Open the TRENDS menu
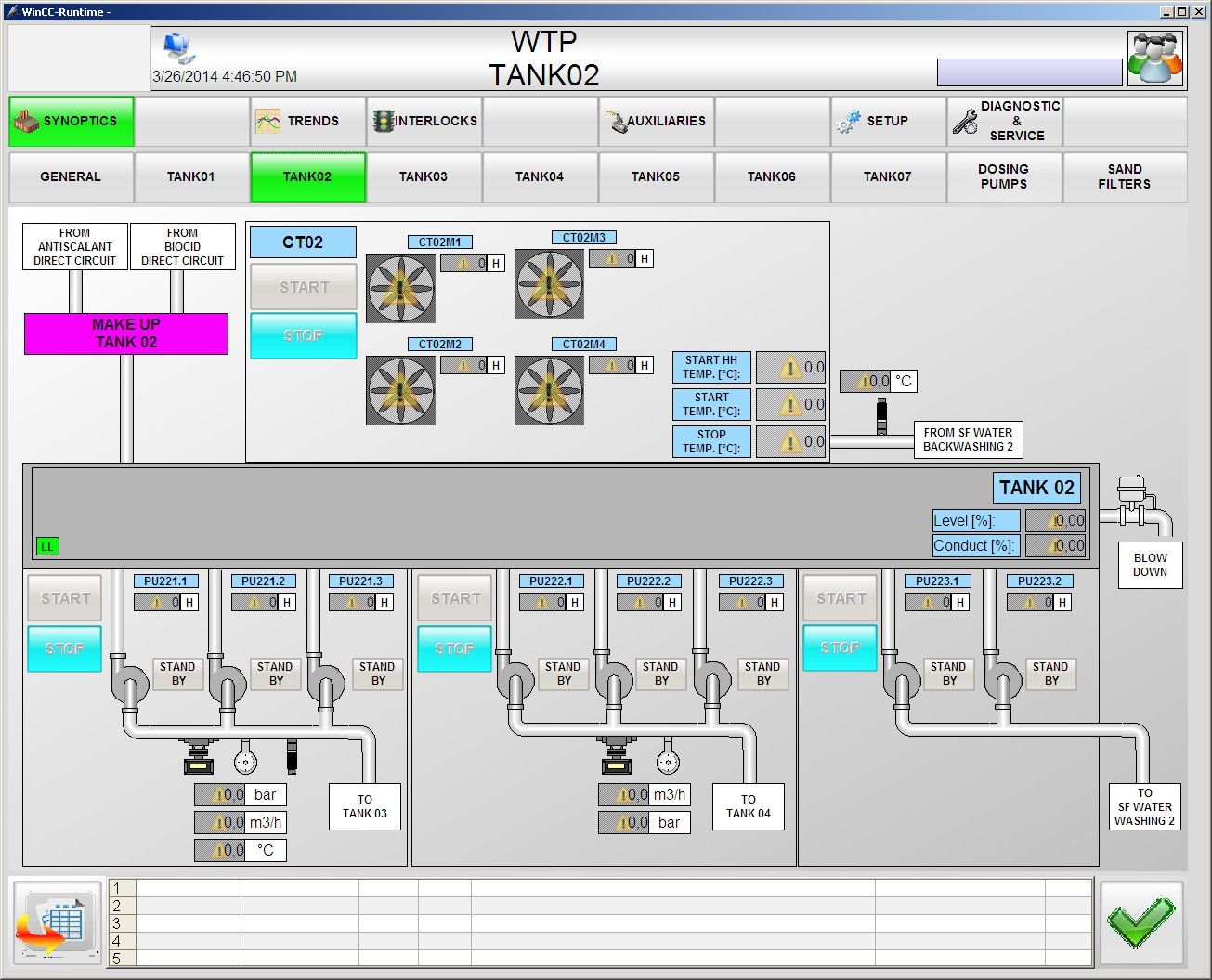 click(x=307, y=121)
